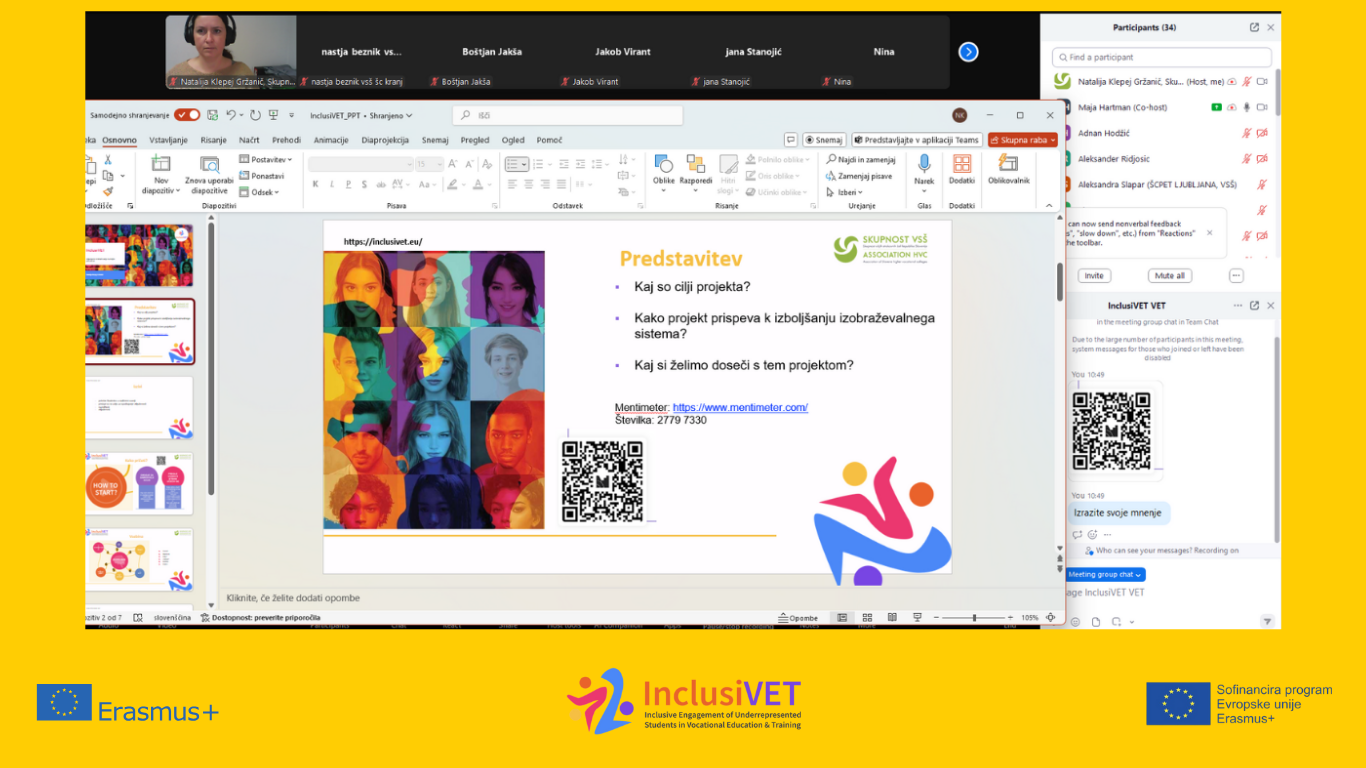
Task: Toggle the Samodejno shranjevanje autosave switch
Action: 187,115
